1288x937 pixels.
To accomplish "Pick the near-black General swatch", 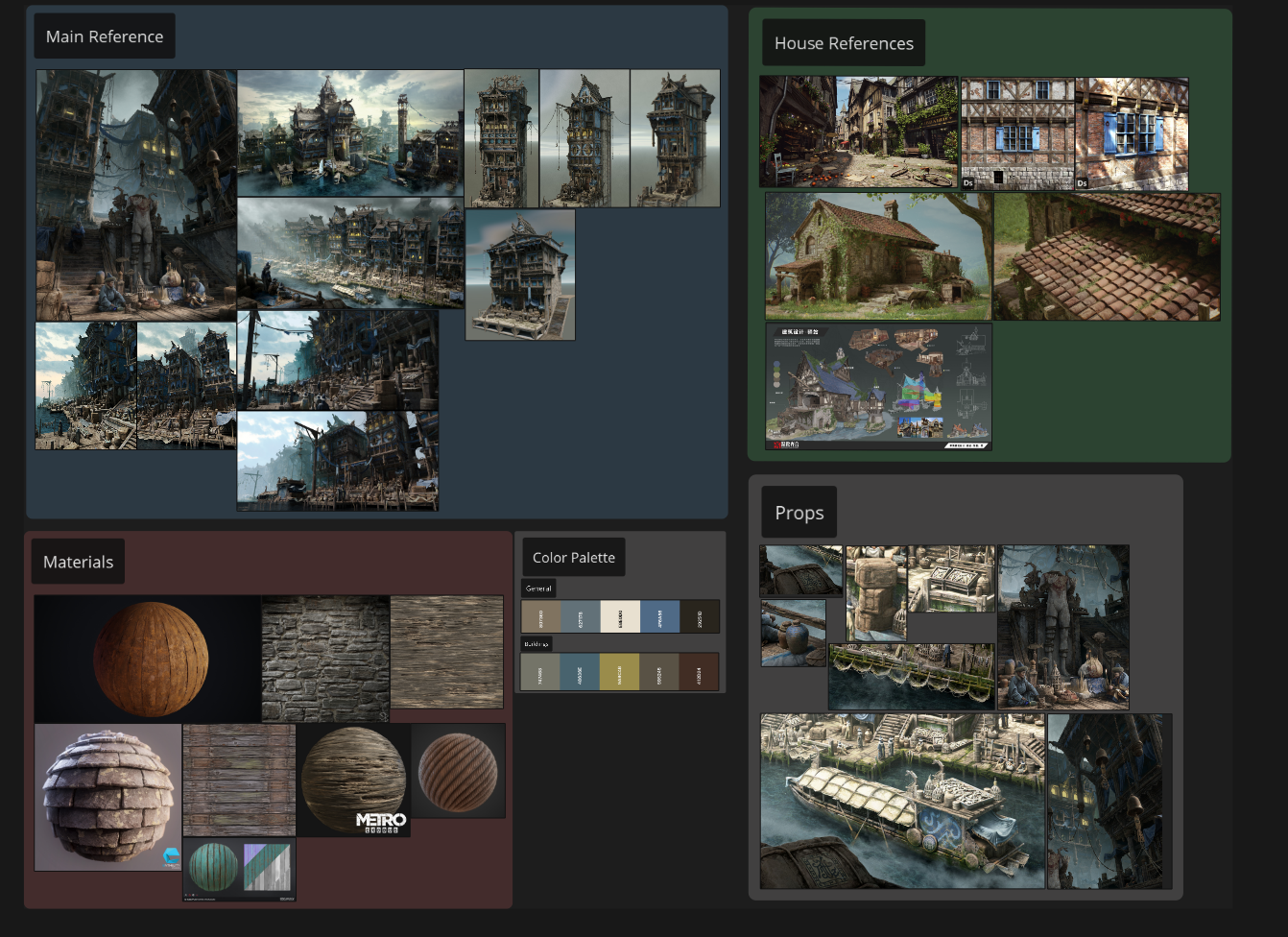I will tap(699, 616).
